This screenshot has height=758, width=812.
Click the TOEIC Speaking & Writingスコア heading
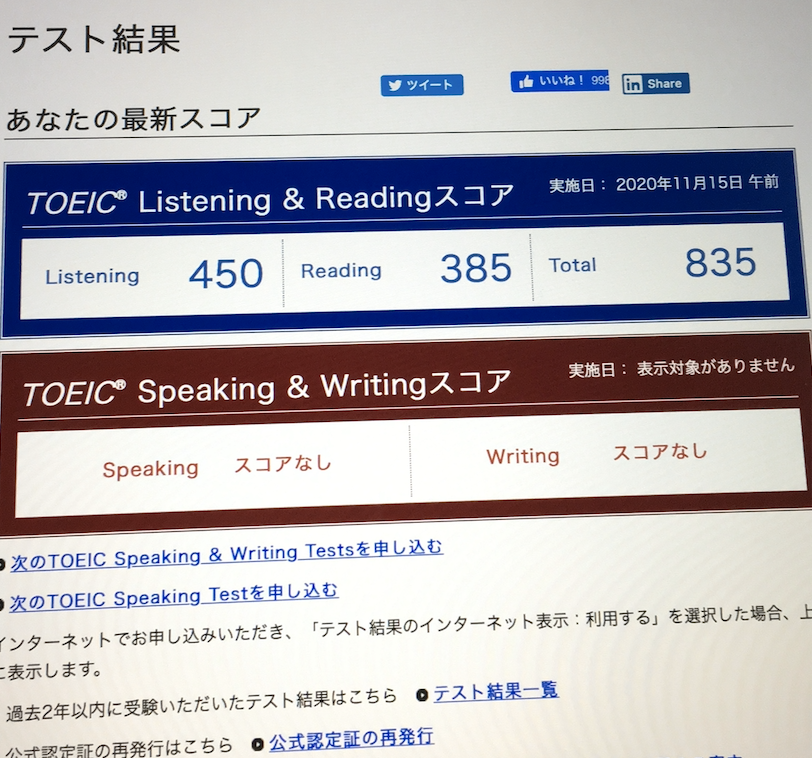267,388
